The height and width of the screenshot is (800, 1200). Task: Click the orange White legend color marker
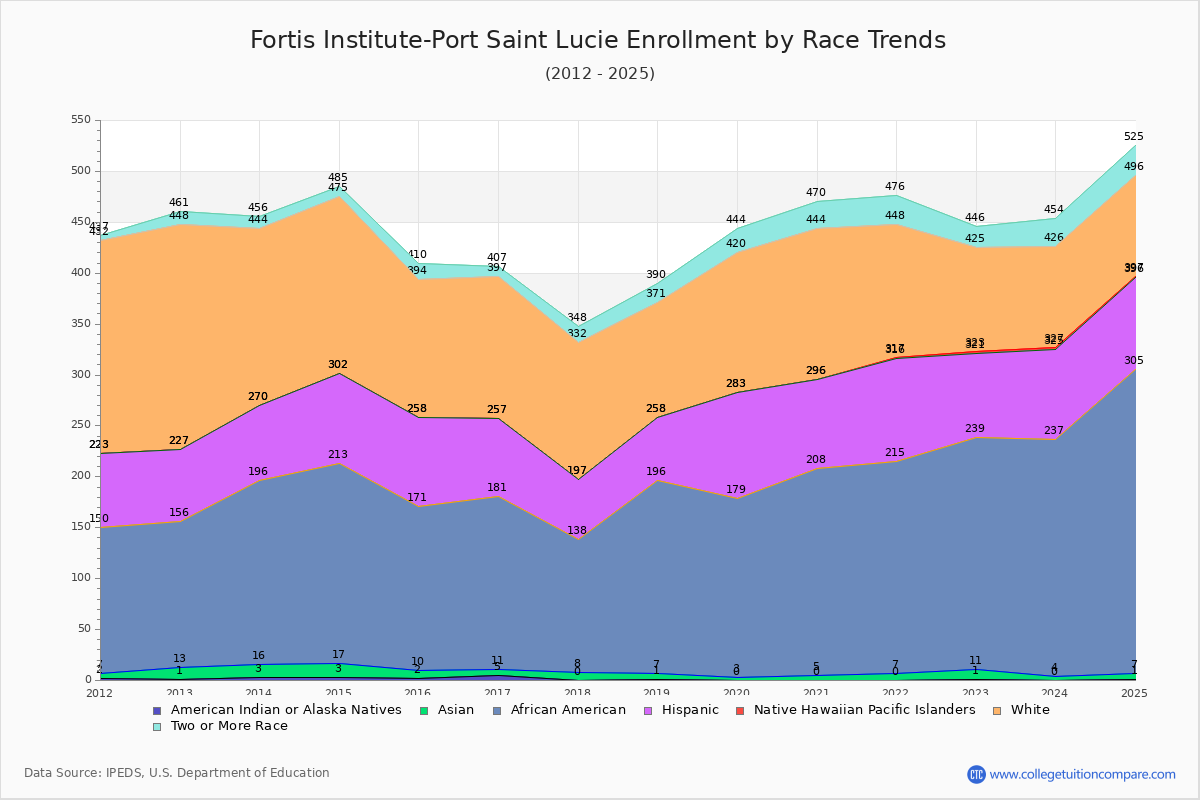click(x=996, y=710)
